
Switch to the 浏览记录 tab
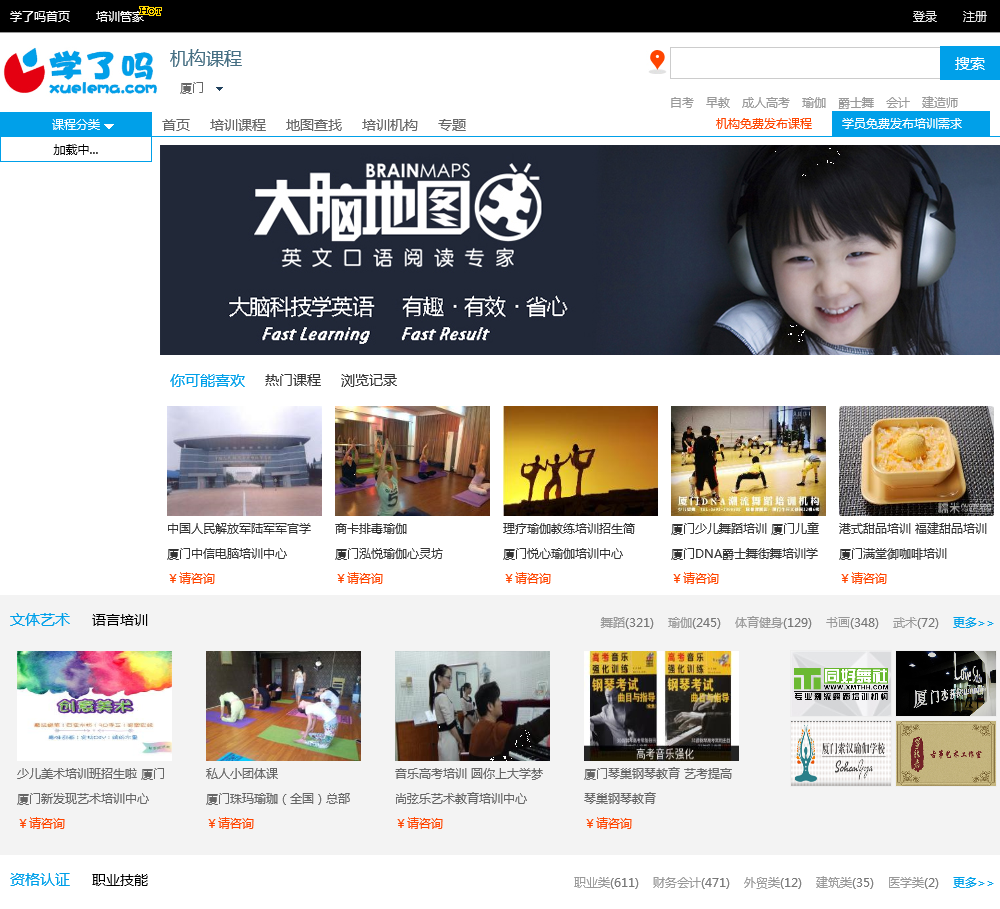pyautogui.click(x=369, y=380)
